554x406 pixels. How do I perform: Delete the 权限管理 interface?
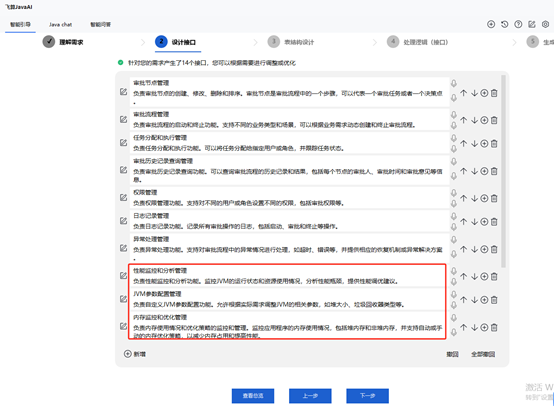click(494, 198)
